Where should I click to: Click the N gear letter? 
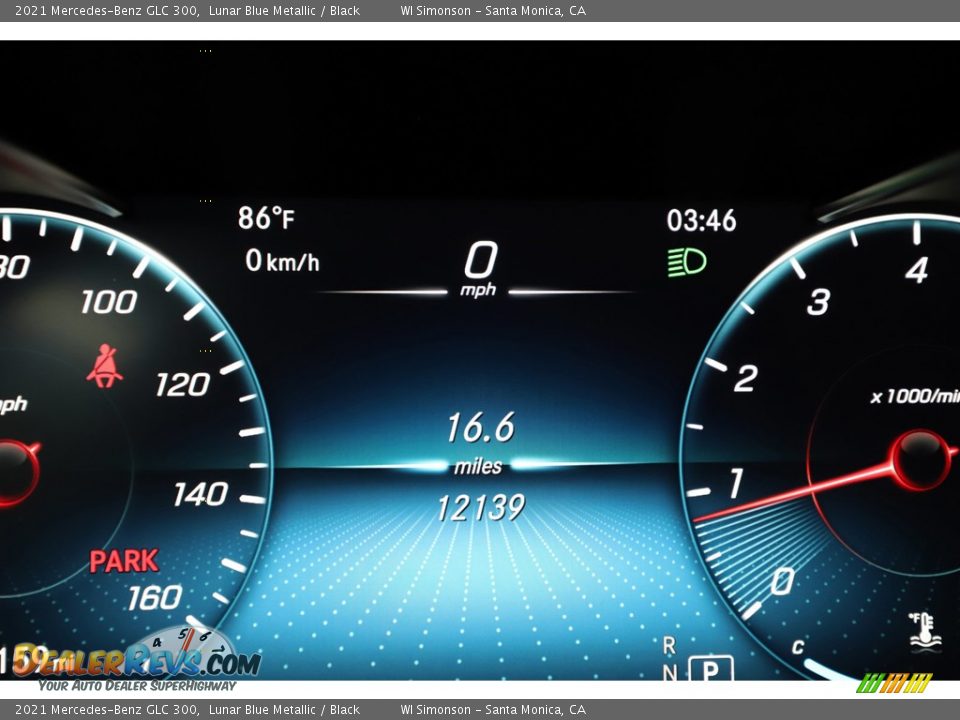pyautogui.click(x=670, y=673)
